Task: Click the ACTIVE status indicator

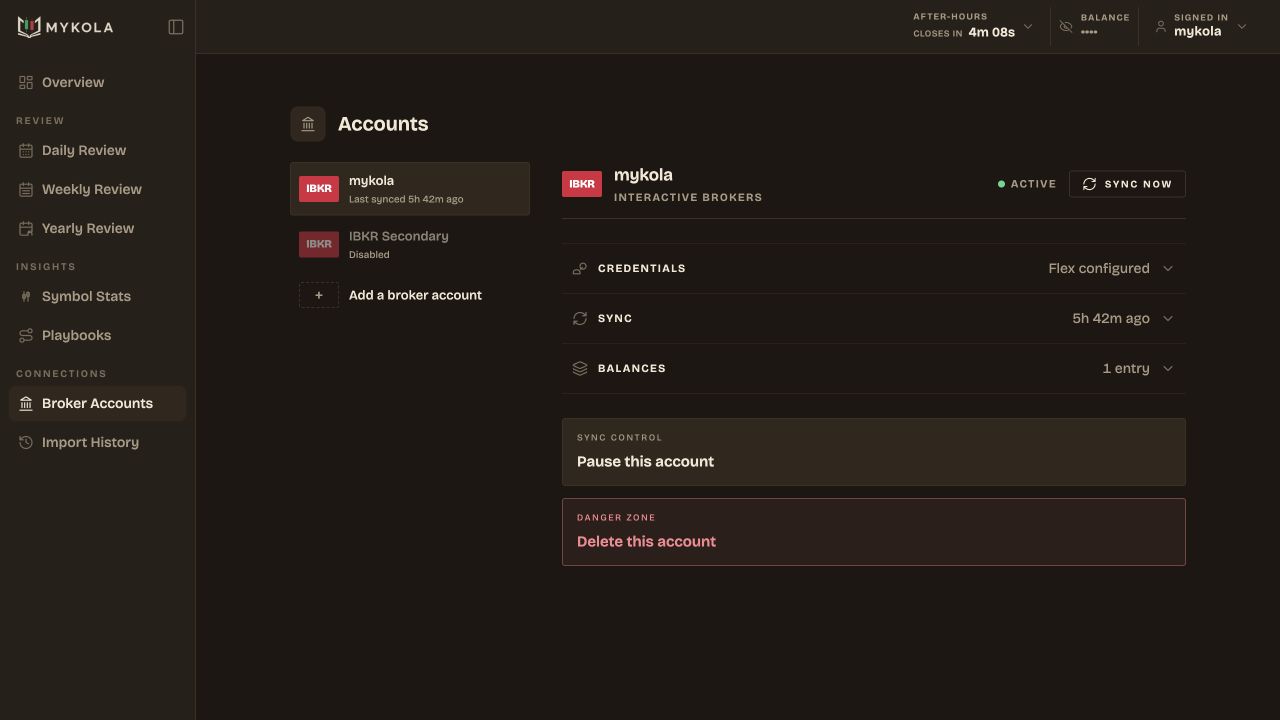Action: coord(1027,184)
